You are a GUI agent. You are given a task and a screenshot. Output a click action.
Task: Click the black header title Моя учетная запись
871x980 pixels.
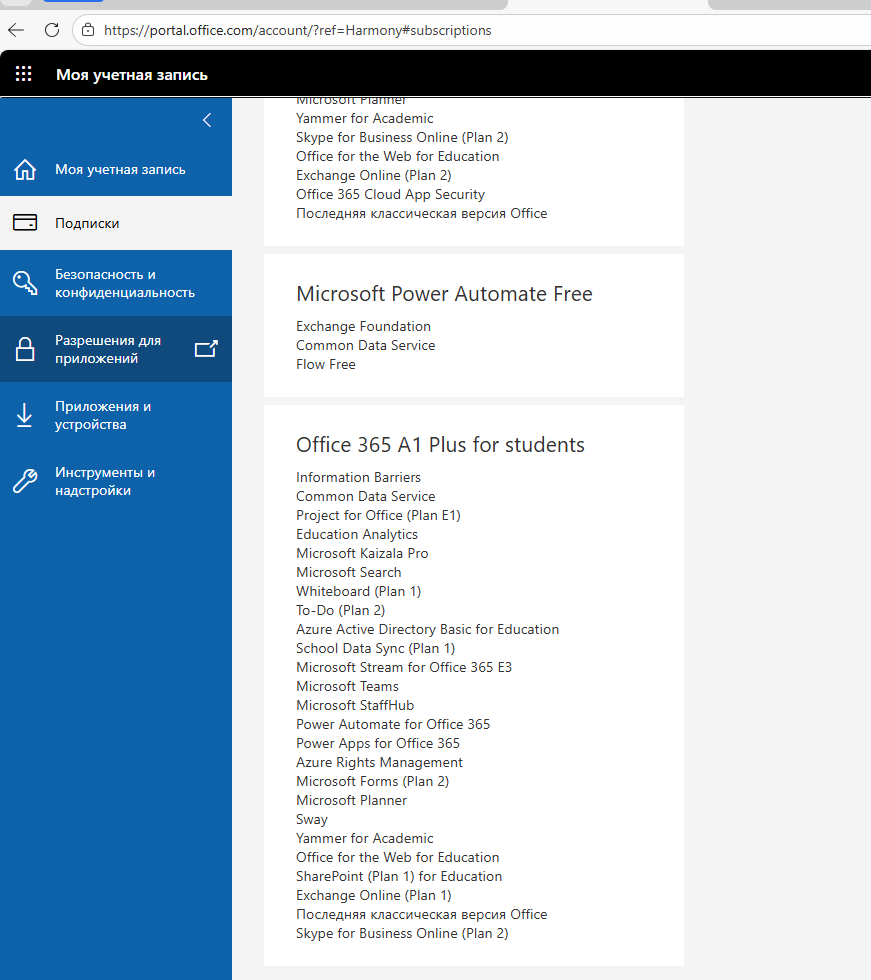coord(132,74)
